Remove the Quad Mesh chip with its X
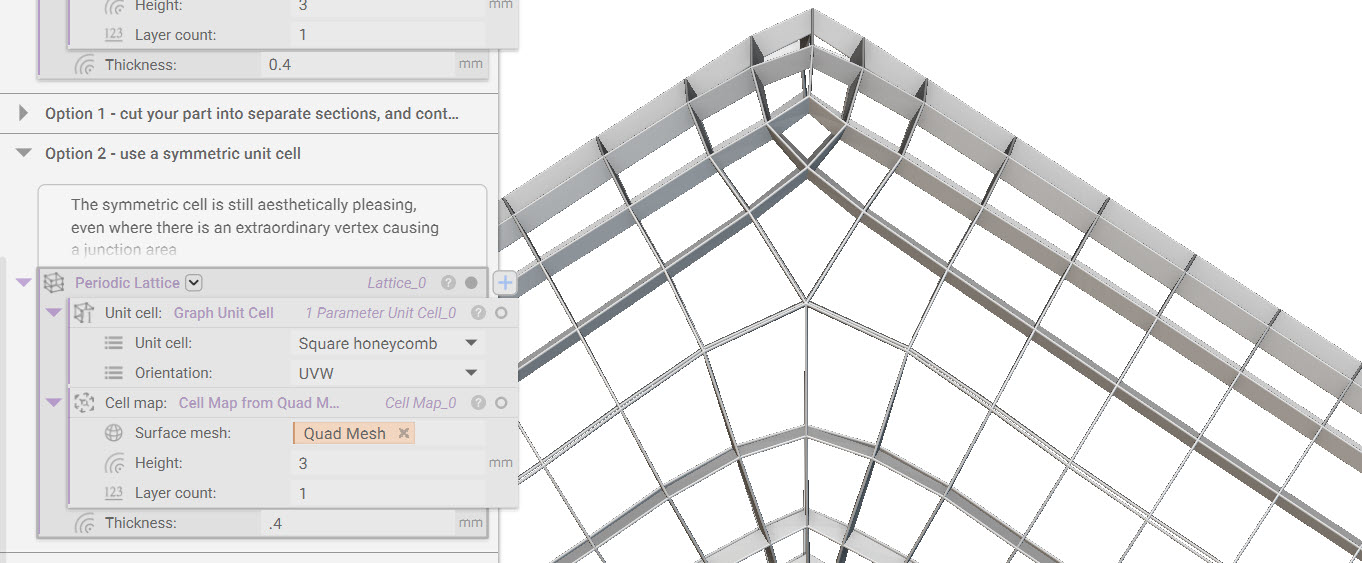The image size is (1362, 563). [404, 433]
